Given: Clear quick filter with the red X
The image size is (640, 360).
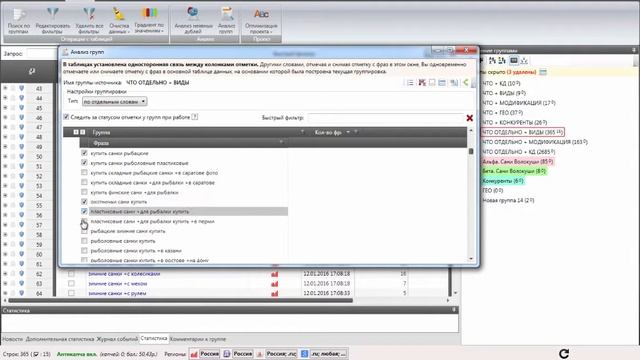Looking at the screenshot, I should 470,118.
